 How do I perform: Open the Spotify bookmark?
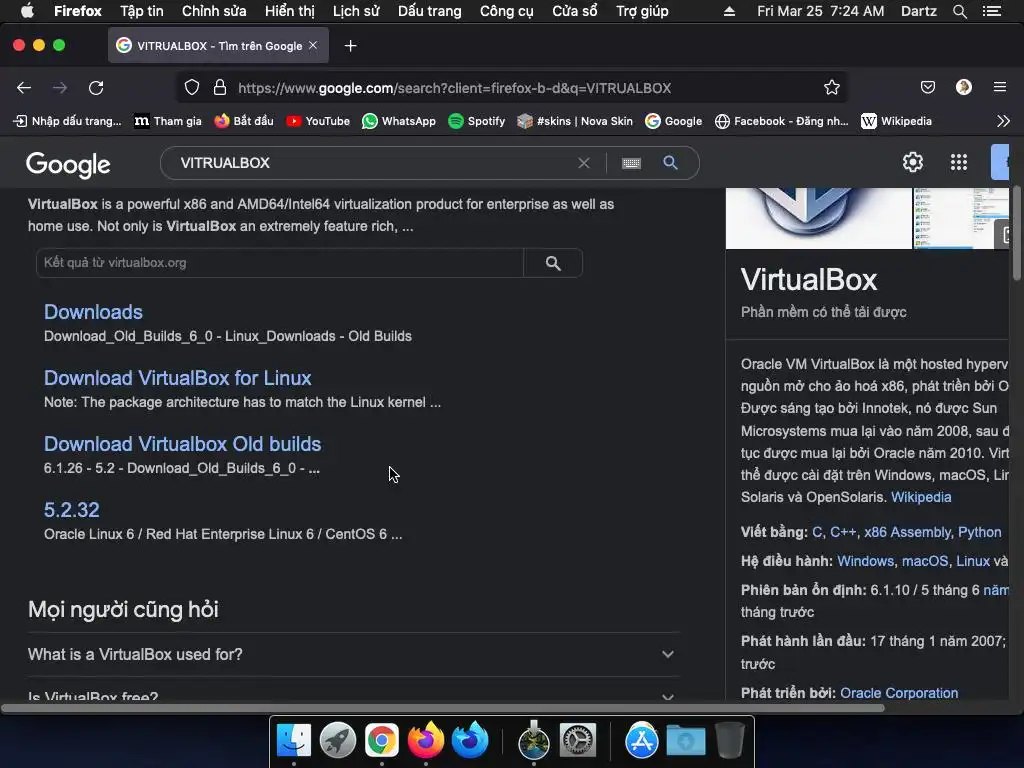[x=477, y=121]
